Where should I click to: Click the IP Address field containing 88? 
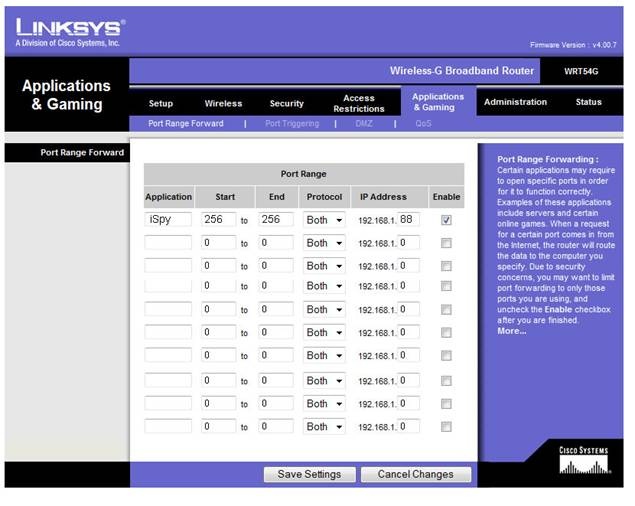pos(408,219)
